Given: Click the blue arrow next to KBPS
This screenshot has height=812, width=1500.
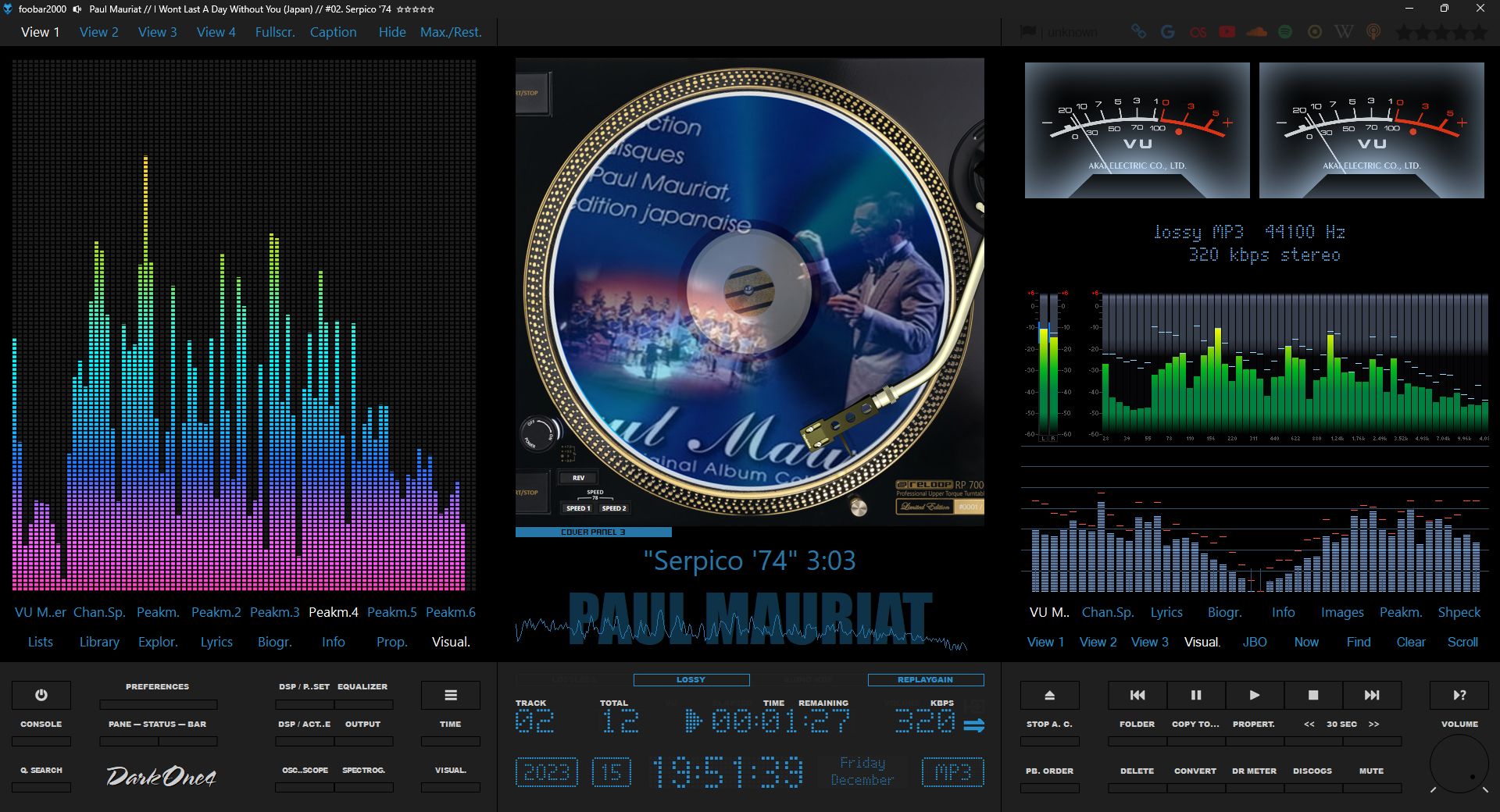Looking at the screenshot, I should [x=974, y=725].
